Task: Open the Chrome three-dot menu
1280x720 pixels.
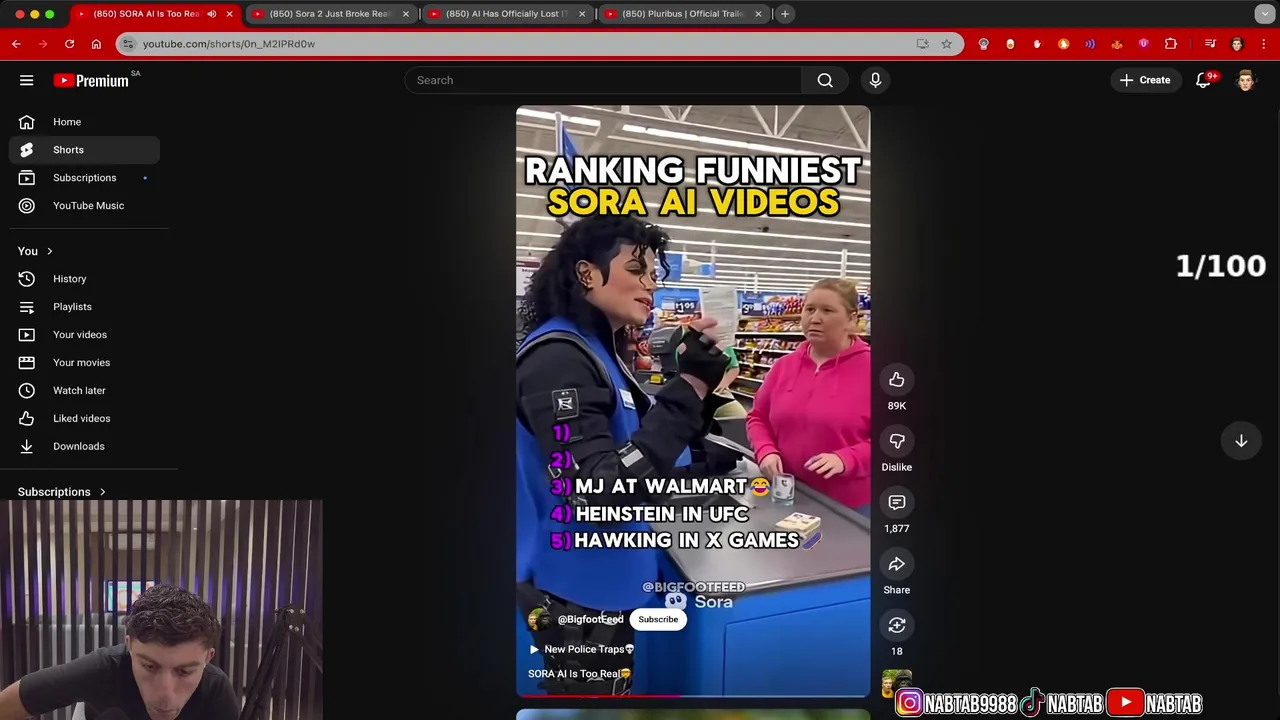Action: [1264, 44]
